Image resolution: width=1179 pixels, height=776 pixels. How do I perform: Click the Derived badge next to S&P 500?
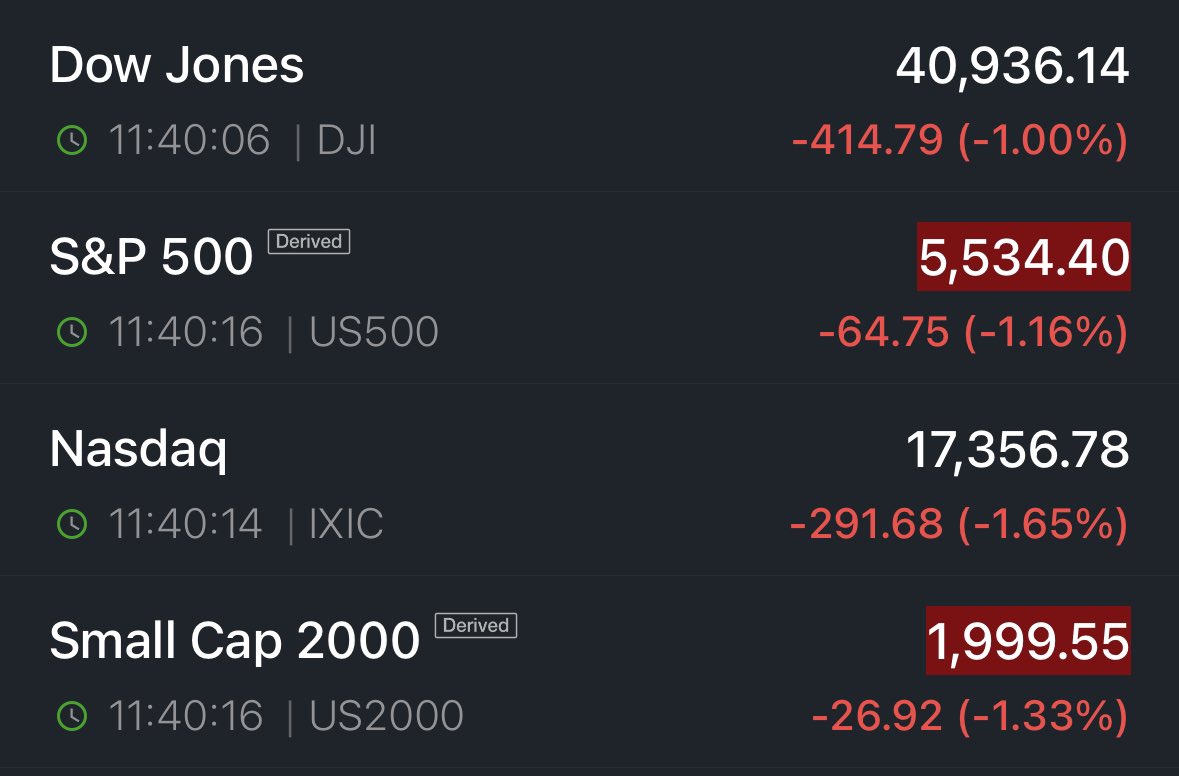pyautogui.click(x=309, y=241)
